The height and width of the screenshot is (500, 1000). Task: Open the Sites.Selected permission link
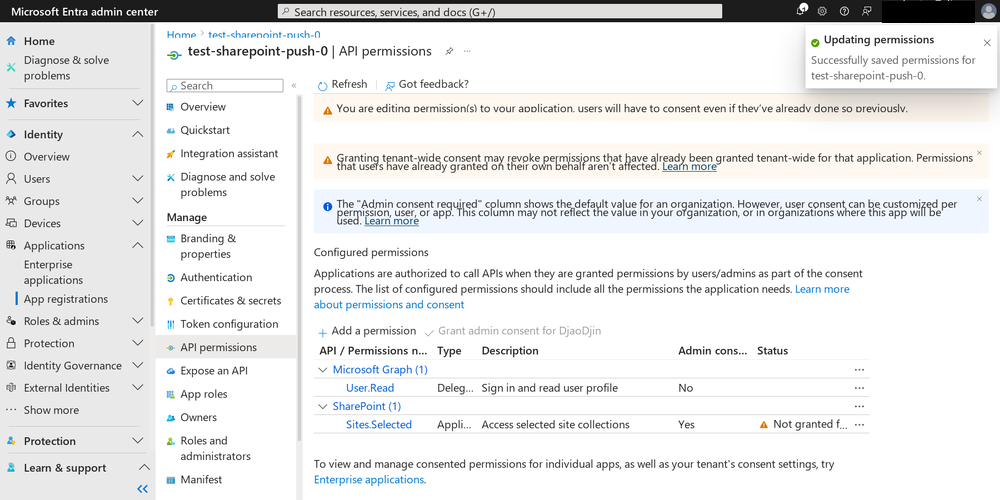(379, 425)
